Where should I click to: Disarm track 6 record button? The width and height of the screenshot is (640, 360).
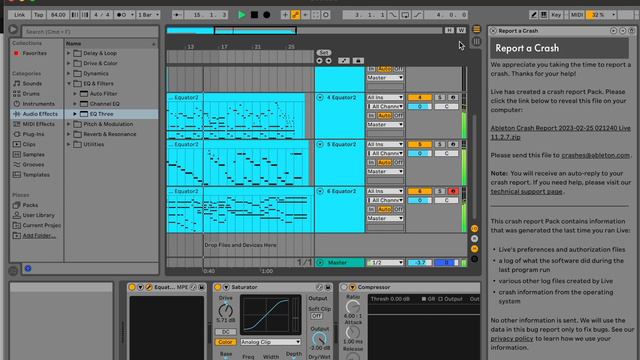point(453,191)
